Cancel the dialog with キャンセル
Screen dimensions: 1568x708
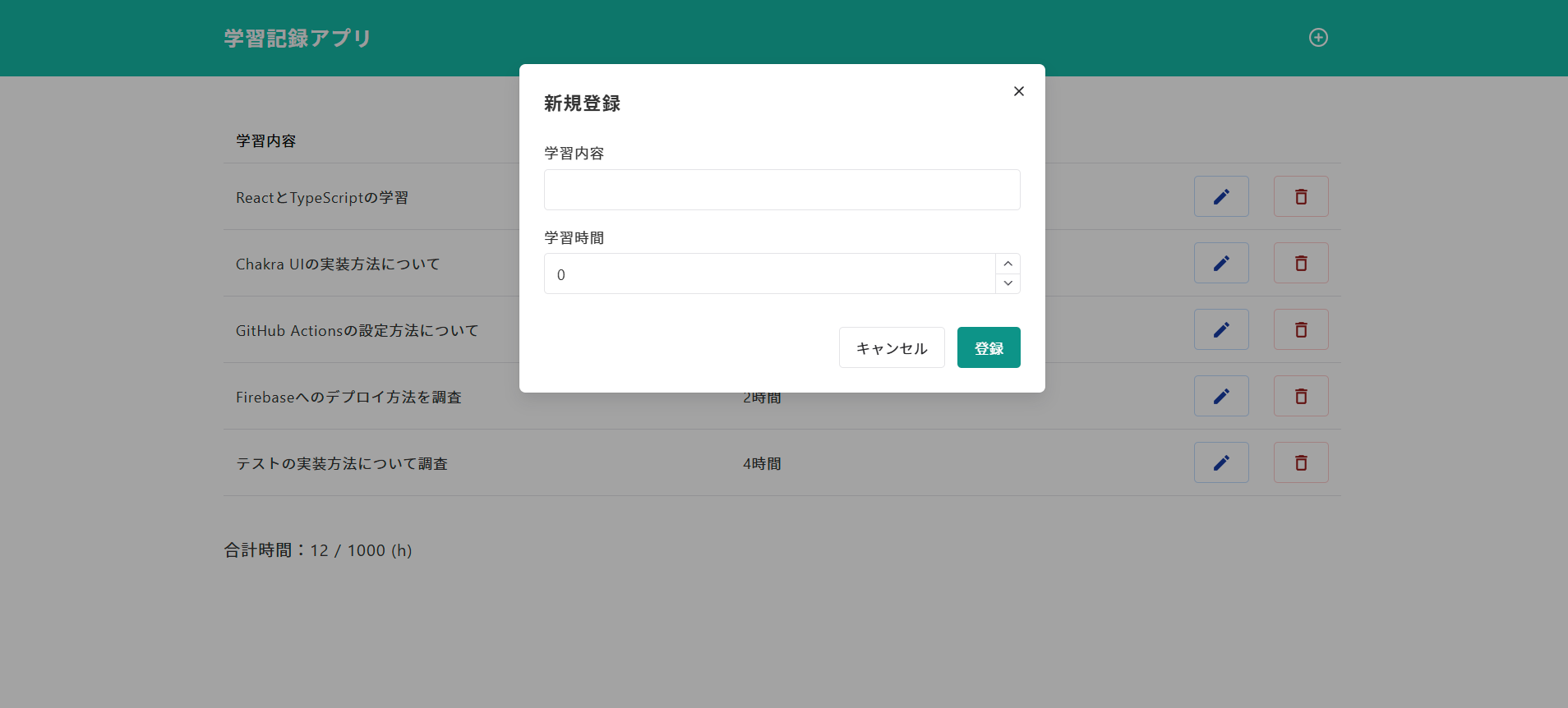click(x=892, y=347)
